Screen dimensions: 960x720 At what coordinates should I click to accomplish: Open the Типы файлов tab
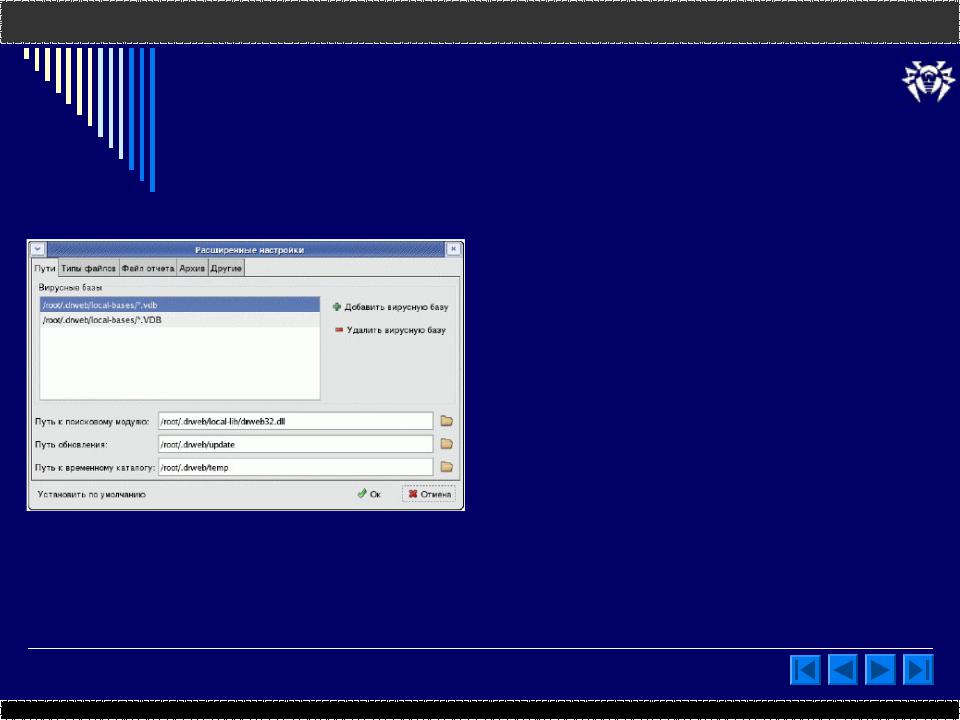(88, 268)
